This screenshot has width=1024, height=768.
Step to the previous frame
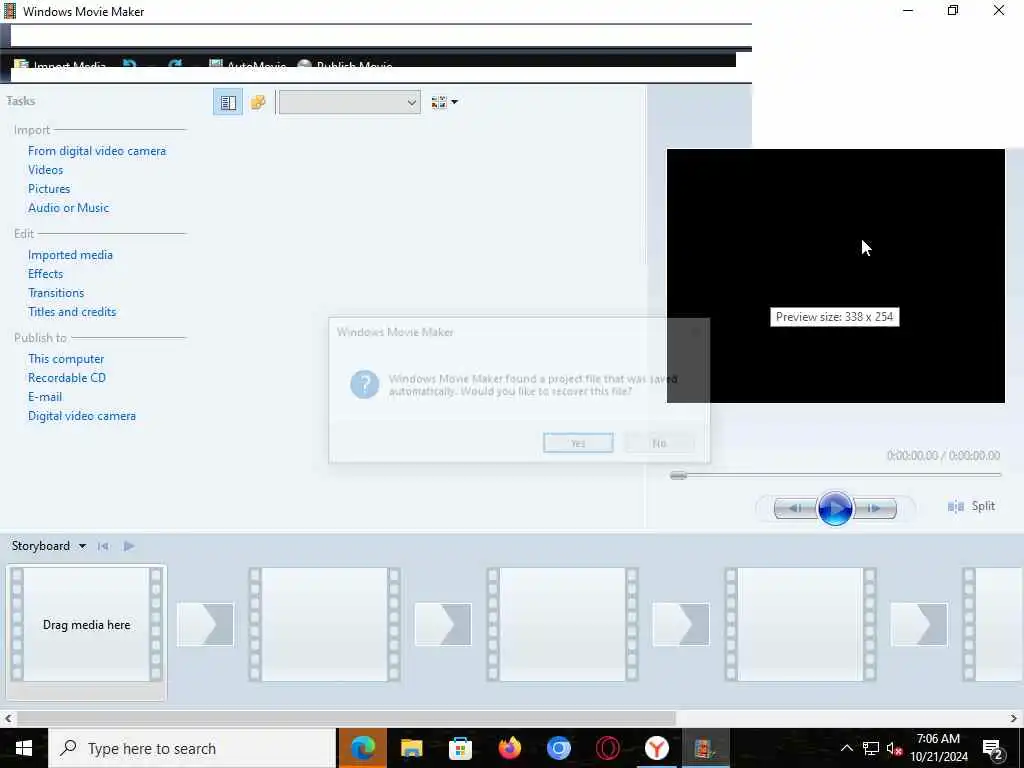(x=795, y=507)
